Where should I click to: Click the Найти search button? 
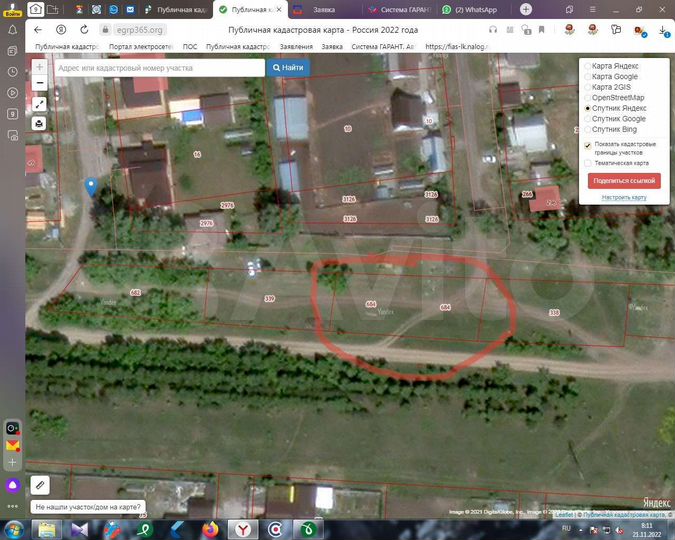click(288, 68)
